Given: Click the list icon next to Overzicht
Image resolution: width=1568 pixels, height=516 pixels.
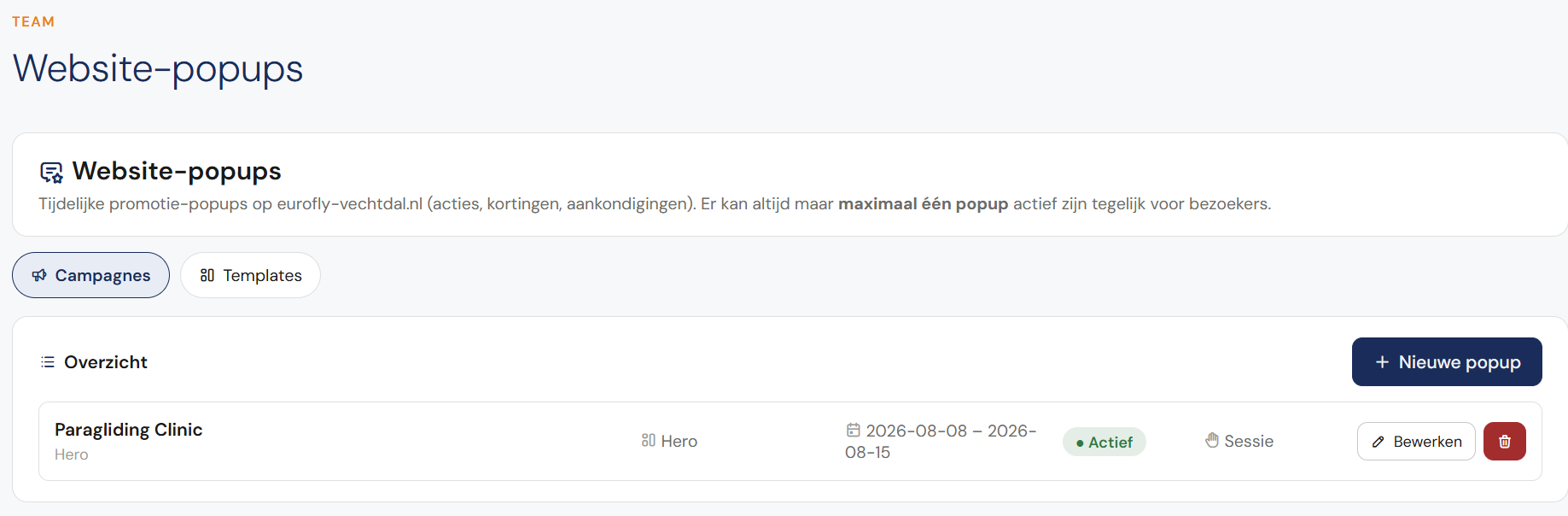Looking at the screenshot, I should coord(48,362).
